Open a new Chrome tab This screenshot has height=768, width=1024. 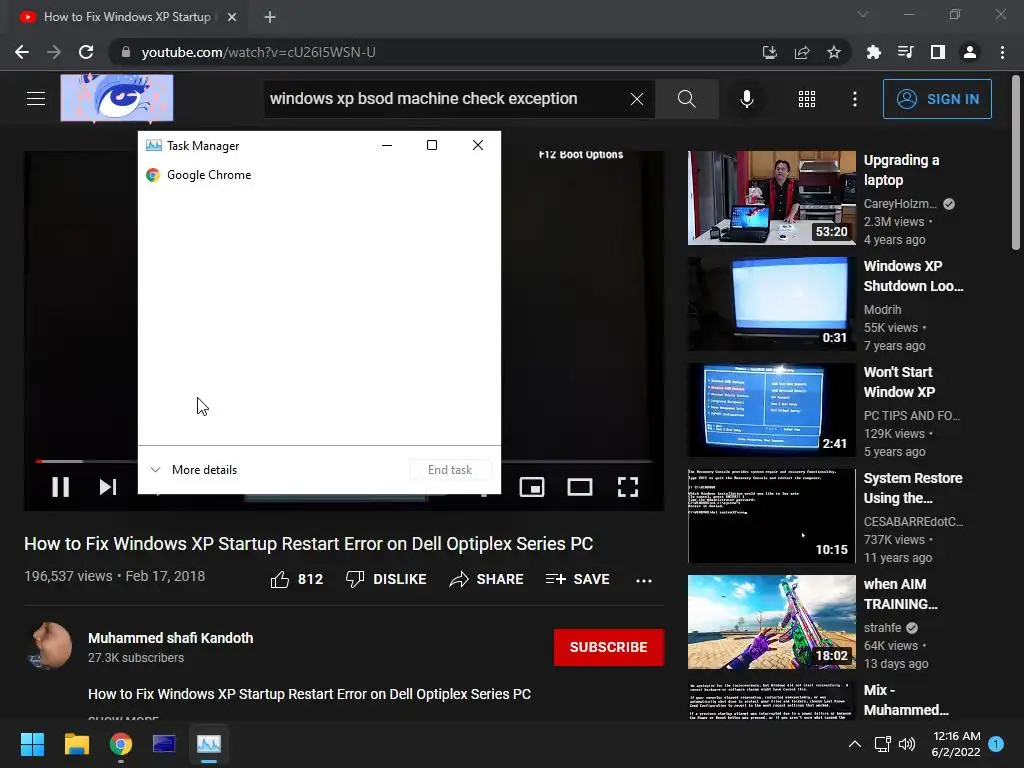pos(270,17)
